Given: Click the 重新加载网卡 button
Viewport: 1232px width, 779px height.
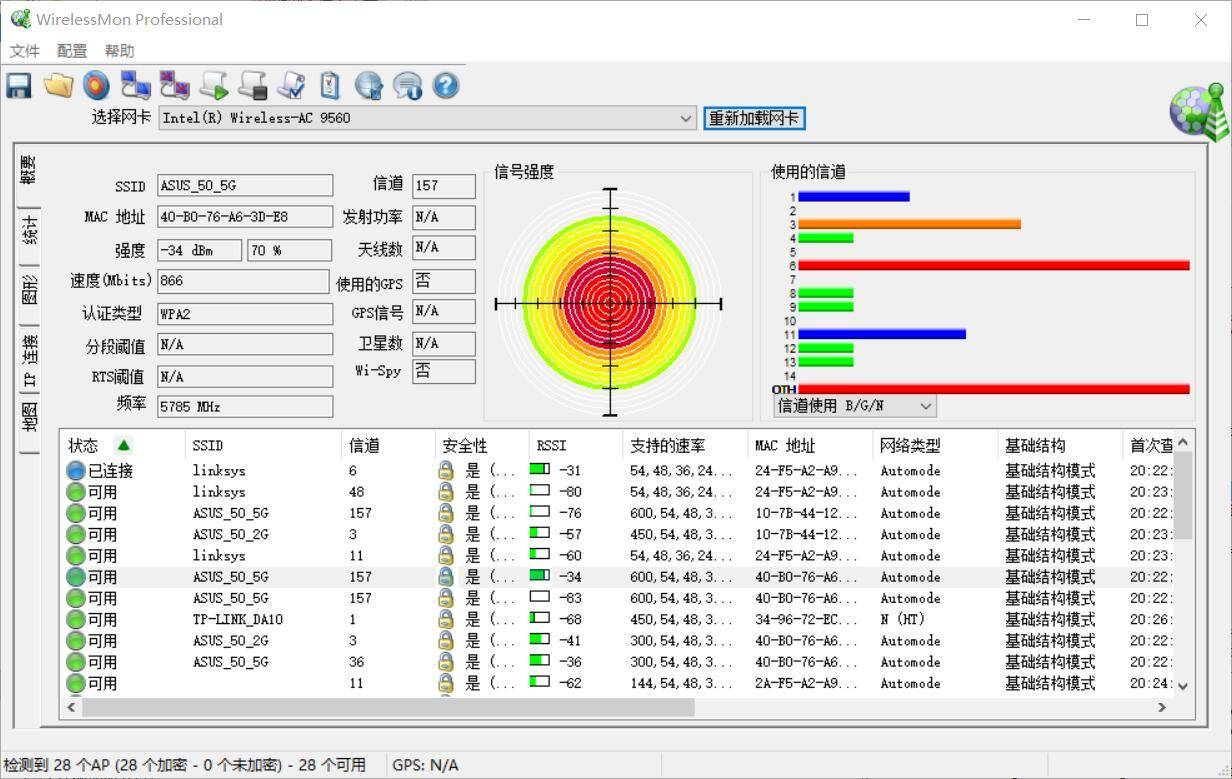Looking at the screenshot, I should click(x=754, y=118).
